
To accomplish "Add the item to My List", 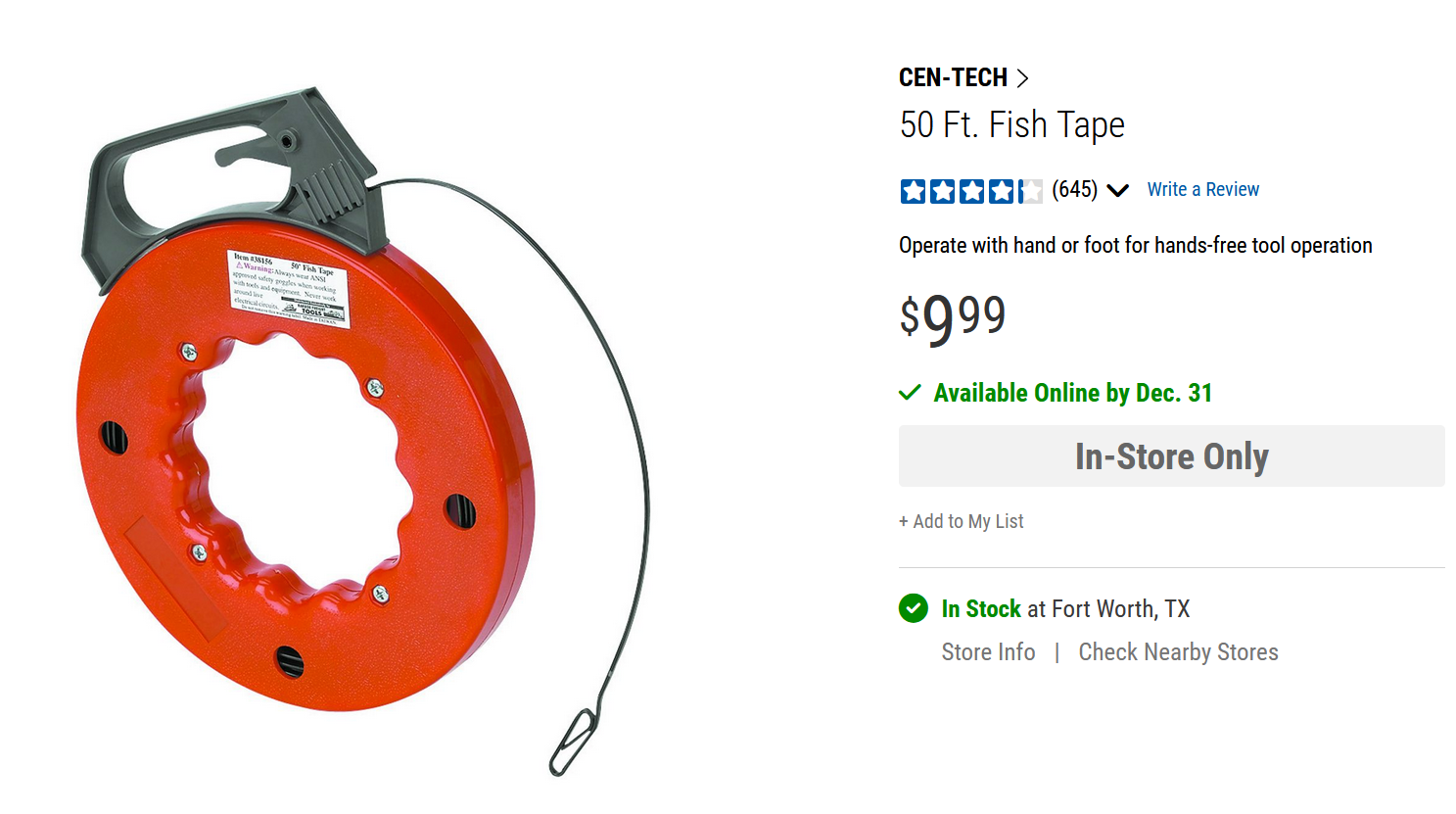I will click(x=961, y=521).
